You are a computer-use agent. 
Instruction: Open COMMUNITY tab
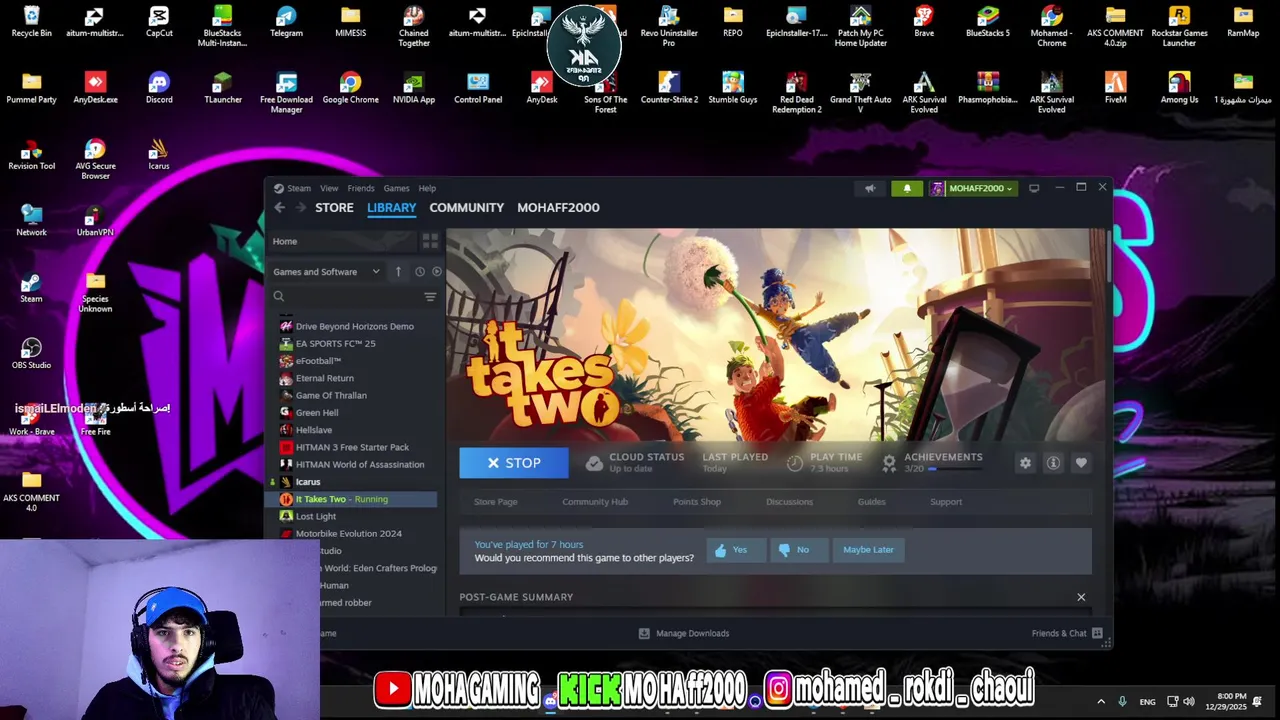(466, 207)
